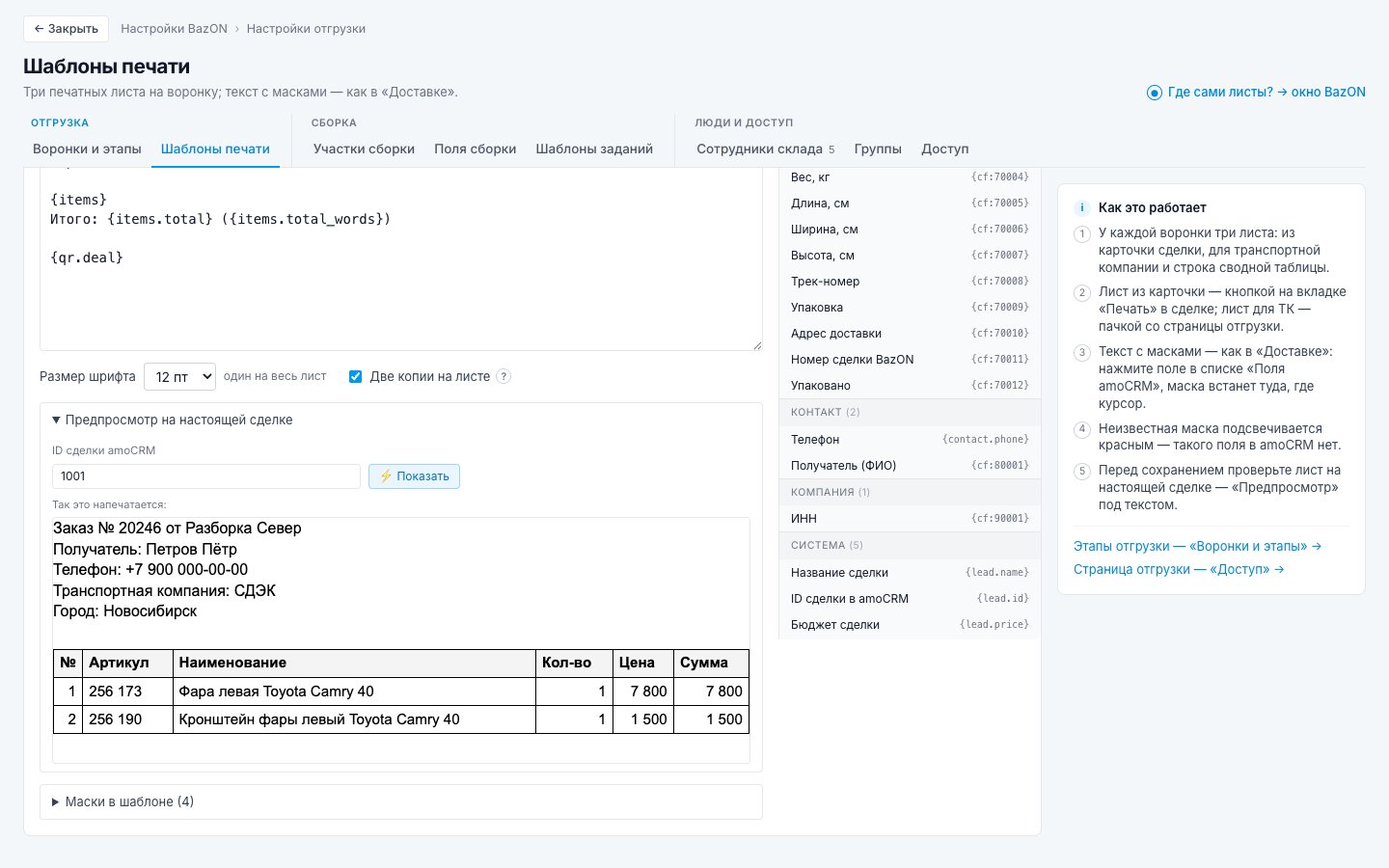Open the Доступ tab
The height and width of the screenshot is (868, 1389).
[944, 149]
